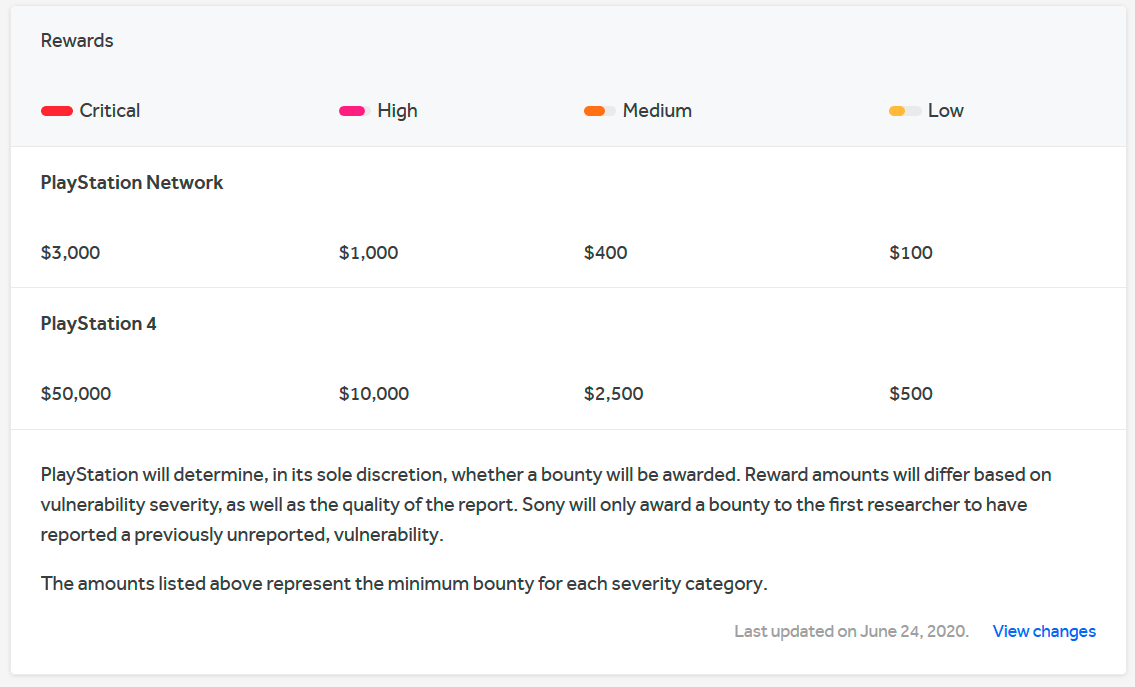Click the Rewards section title
This screenshot has width=1135, height=687.
(77, 41)
